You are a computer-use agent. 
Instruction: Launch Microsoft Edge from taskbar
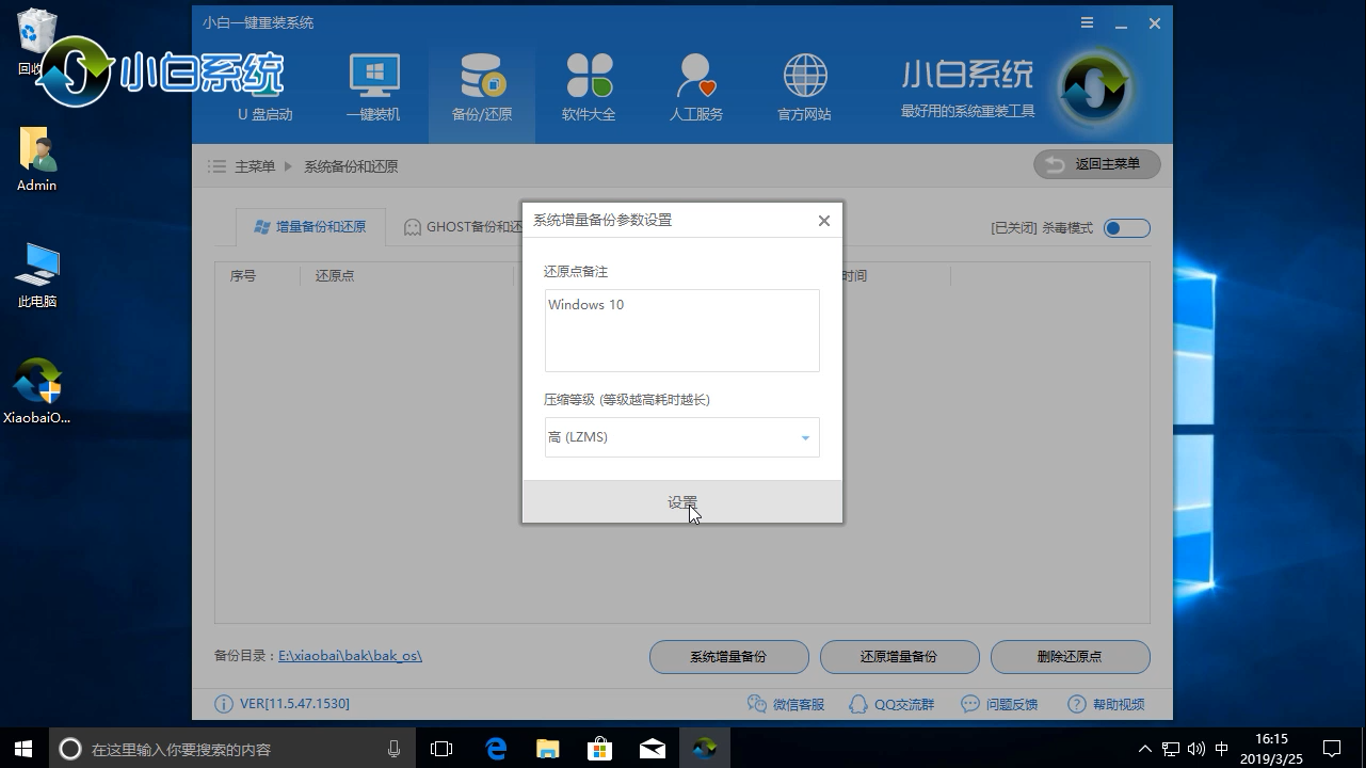495,747
